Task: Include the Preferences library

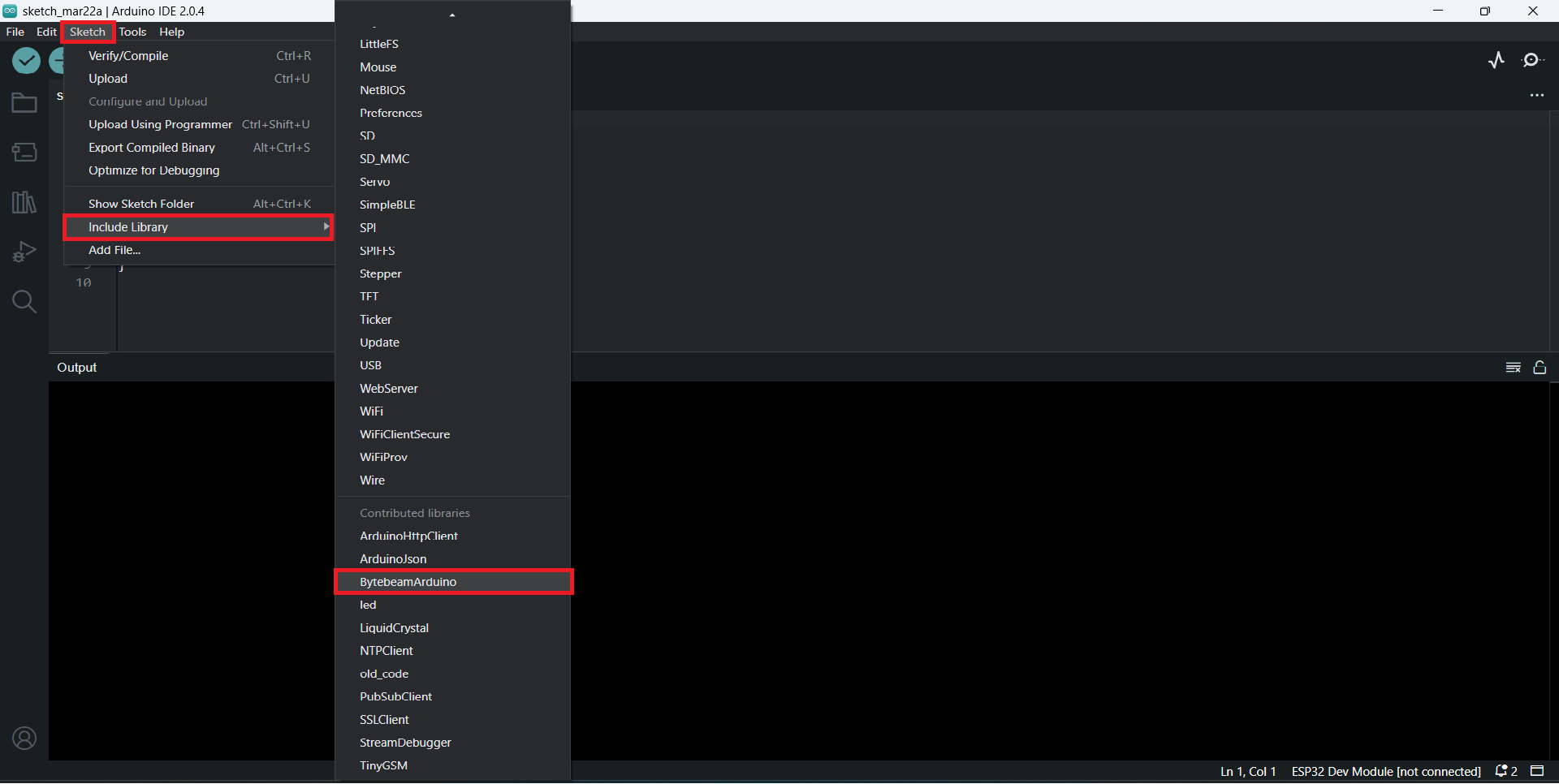Action: point(453,113)
